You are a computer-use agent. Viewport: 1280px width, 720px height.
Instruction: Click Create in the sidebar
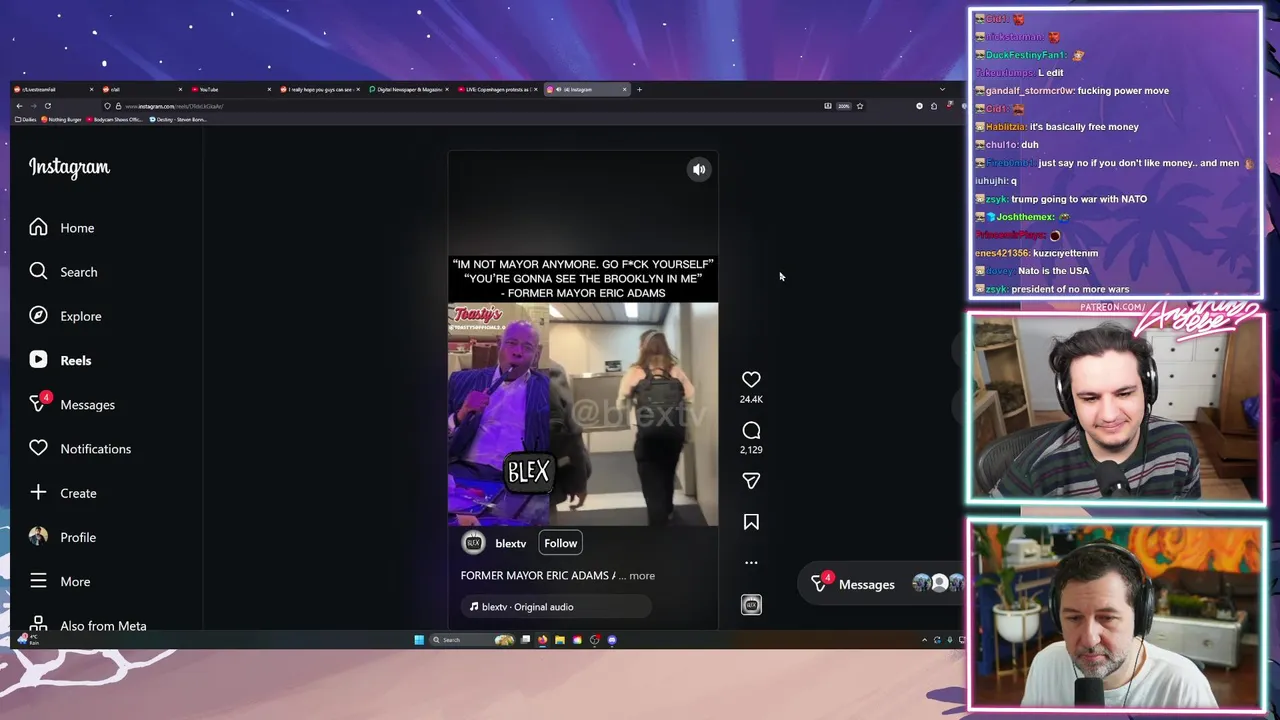coord(63,493)
